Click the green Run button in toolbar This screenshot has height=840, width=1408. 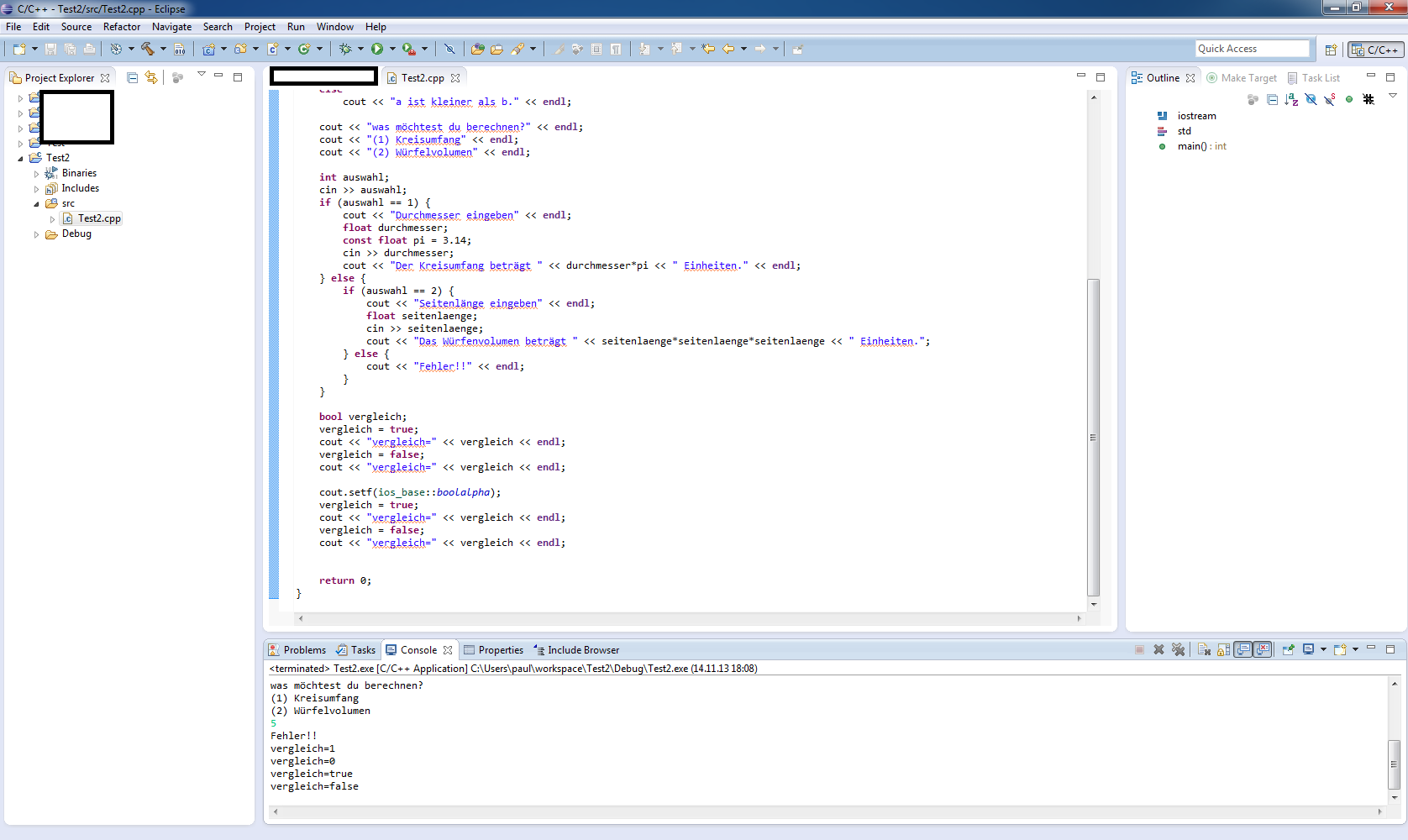(x=377, y=50)
